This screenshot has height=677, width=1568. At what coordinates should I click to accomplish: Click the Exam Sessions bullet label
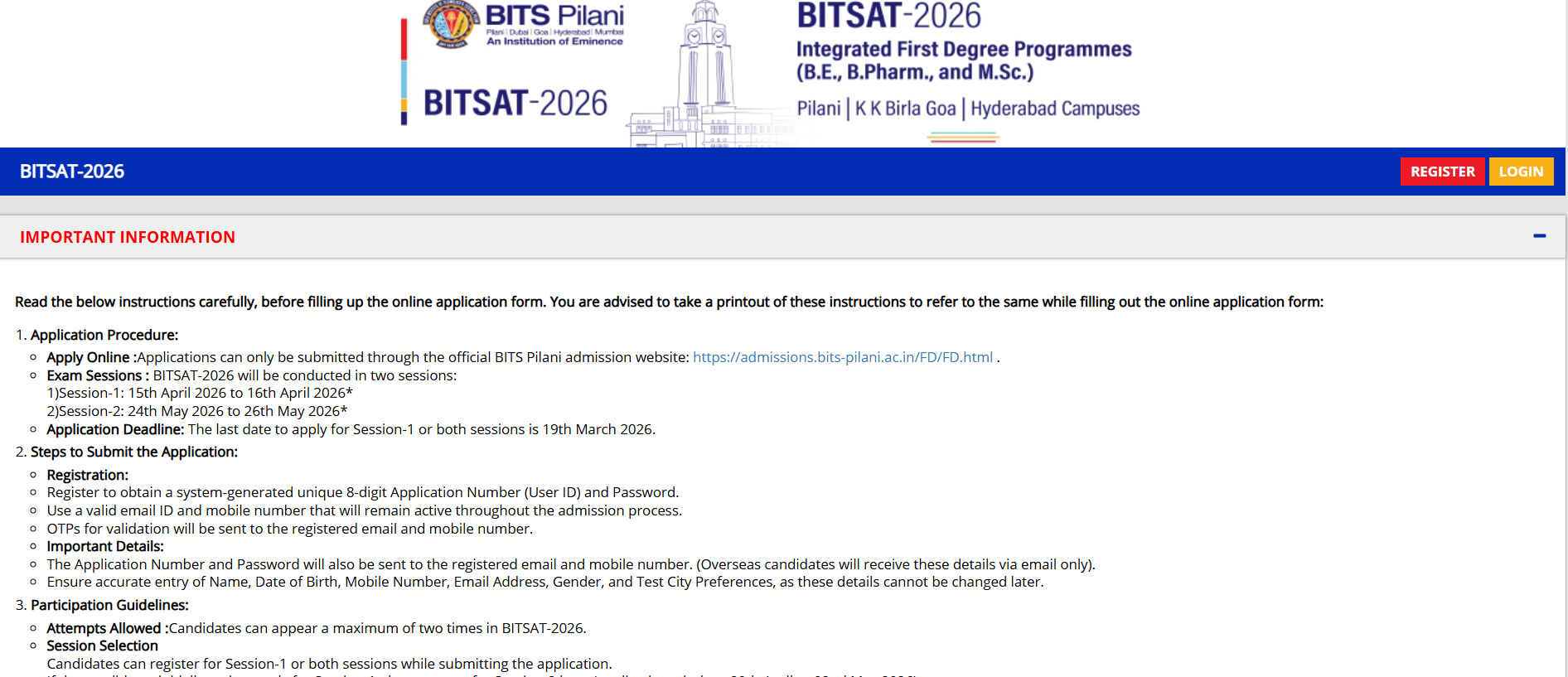94,375
